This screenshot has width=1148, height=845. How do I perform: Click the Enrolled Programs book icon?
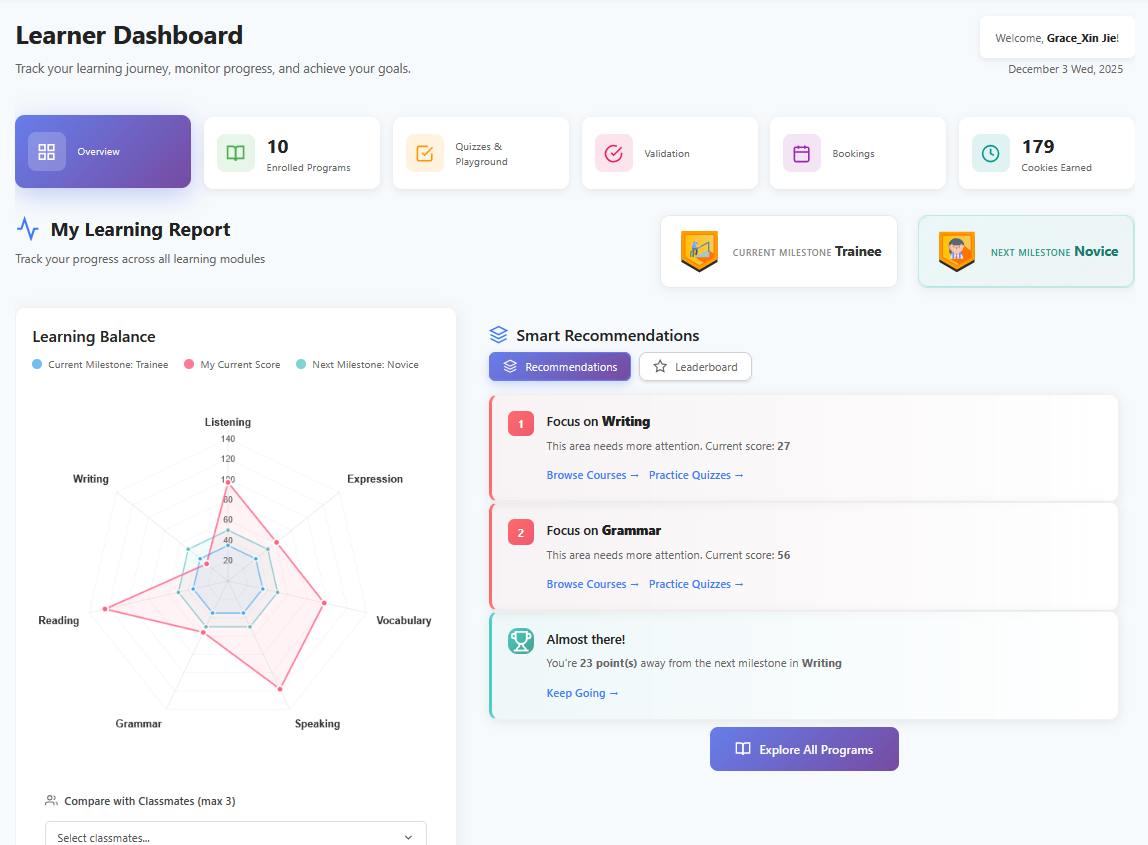point(236,153)
